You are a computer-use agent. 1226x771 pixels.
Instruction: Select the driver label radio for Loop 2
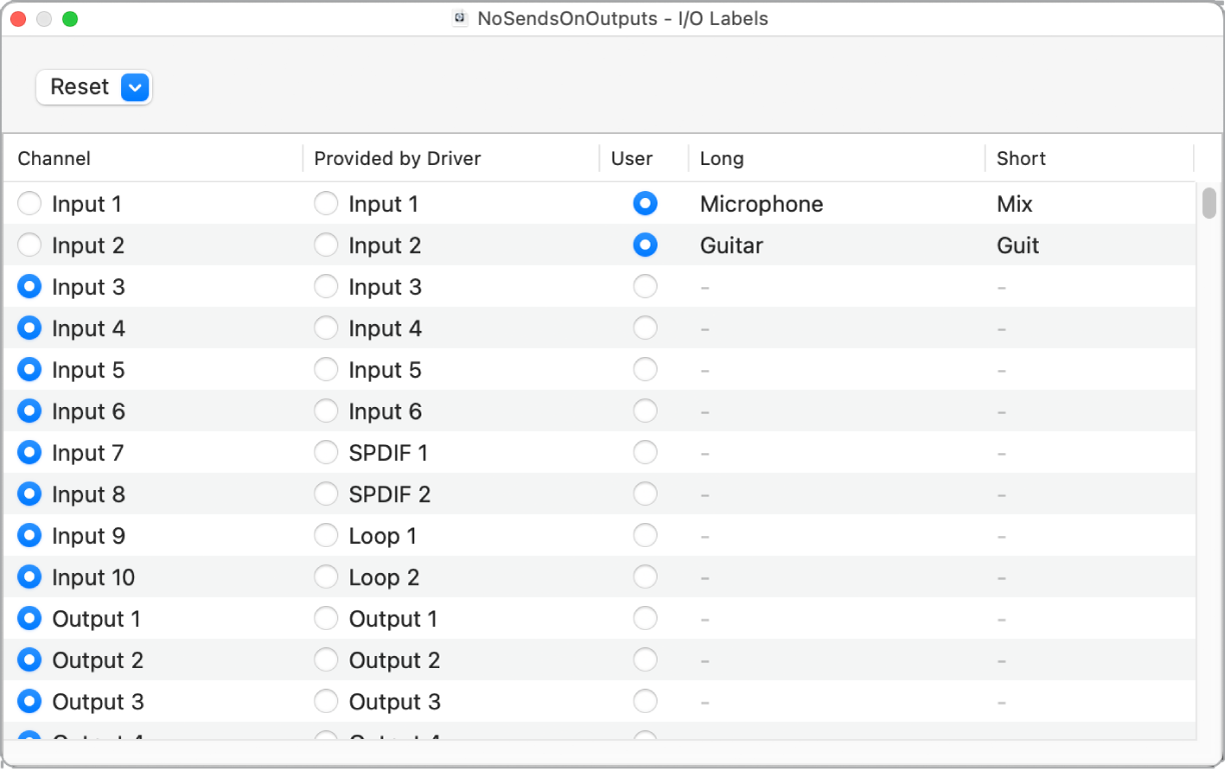coord(326,577)
